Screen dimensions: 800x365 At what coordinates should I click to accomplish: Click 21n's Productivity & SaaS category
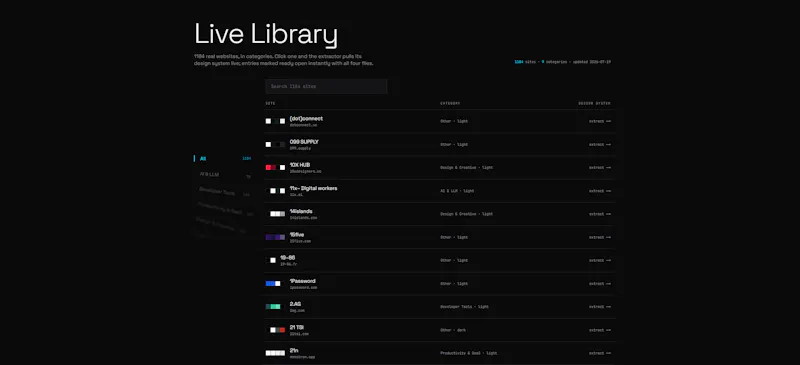pyautogui.click(x=469, y=353)
